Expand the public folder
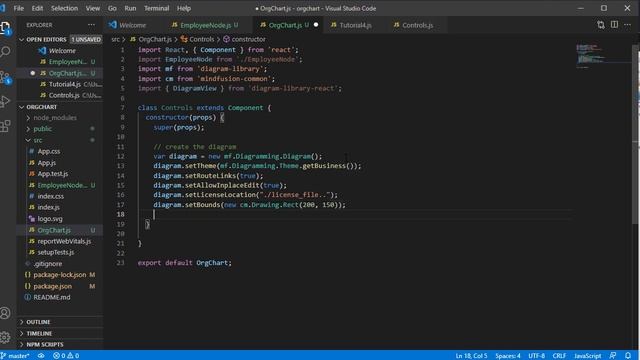The width and height of the screenshot is (640, 360). point(42,129)
